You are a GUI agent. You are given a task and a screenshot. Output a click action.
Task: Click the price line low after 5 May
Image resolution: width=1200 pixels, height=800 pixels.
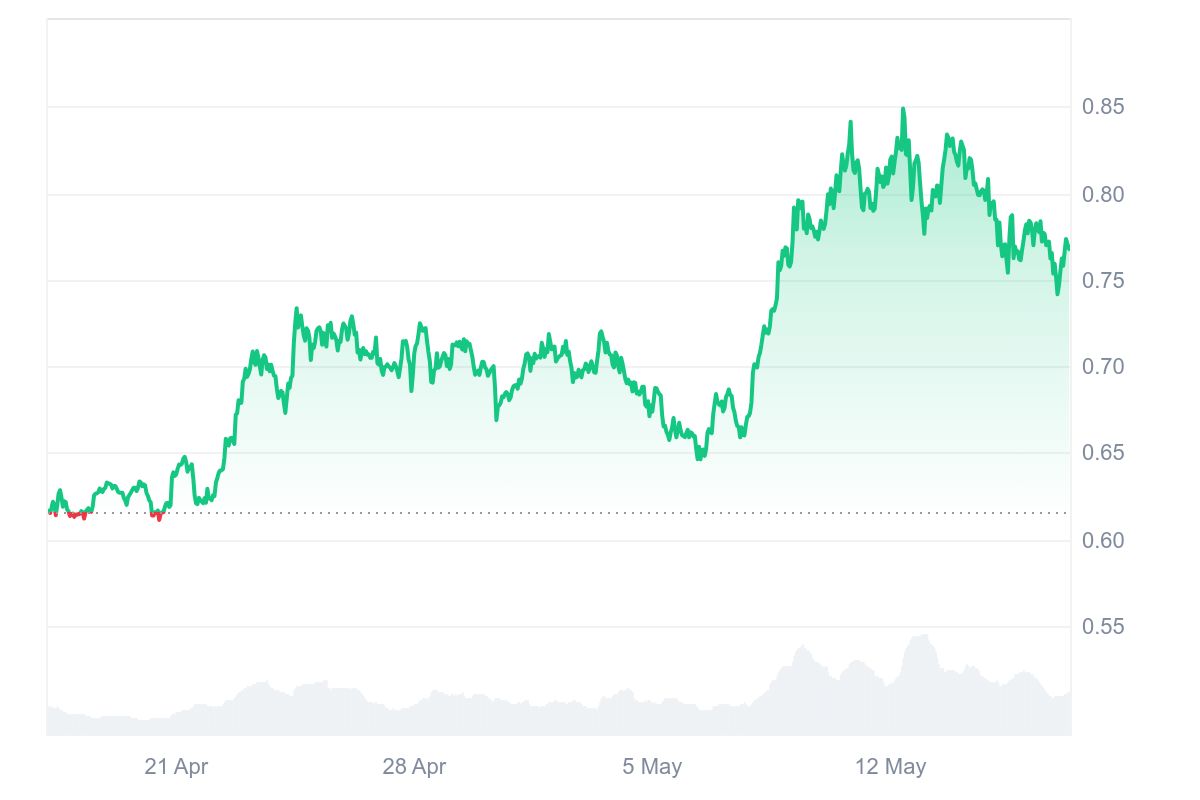[700, 458]
